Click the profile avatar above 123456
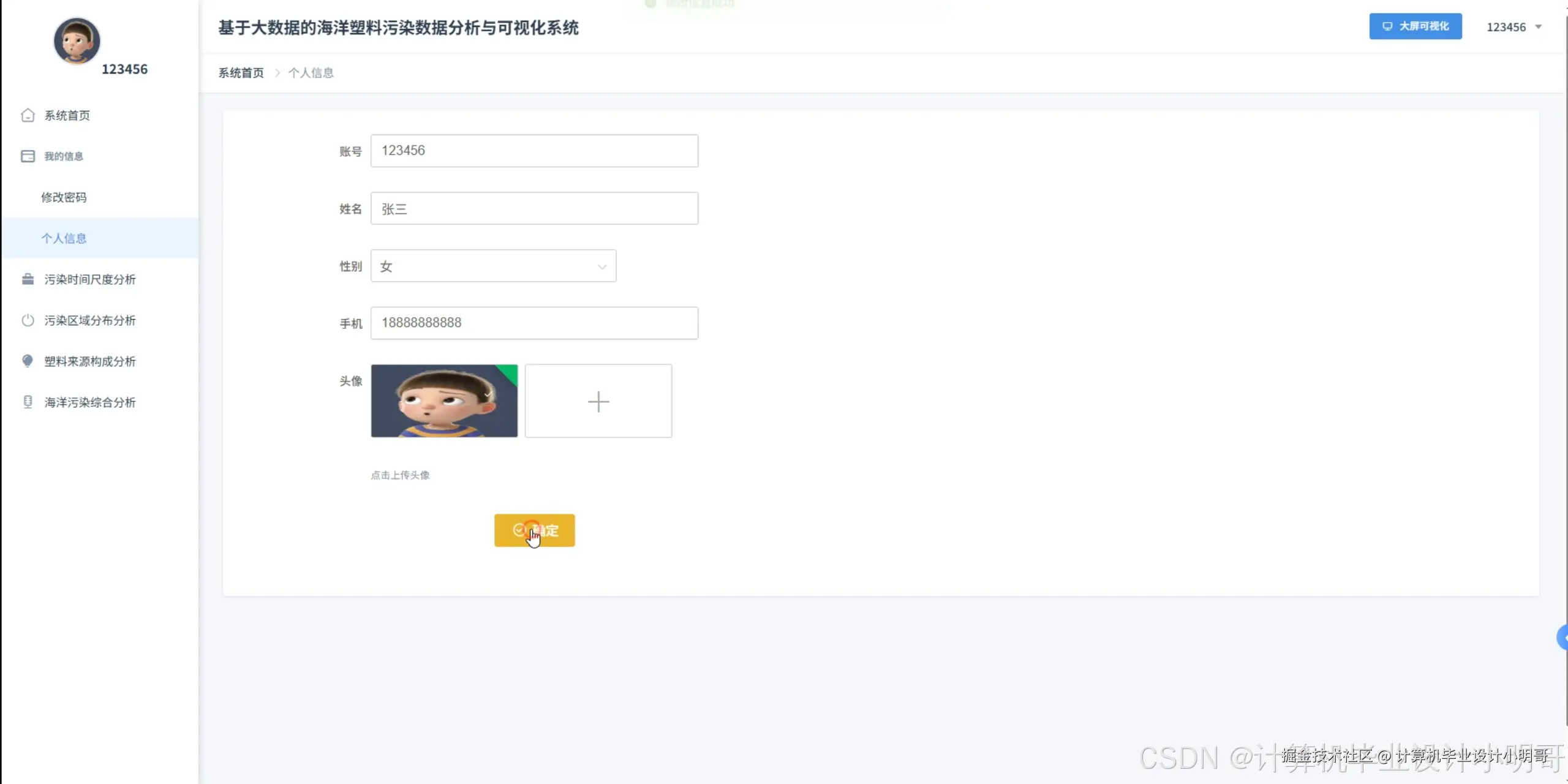This screenshot has width=1568, height=784. click(76, 40)
